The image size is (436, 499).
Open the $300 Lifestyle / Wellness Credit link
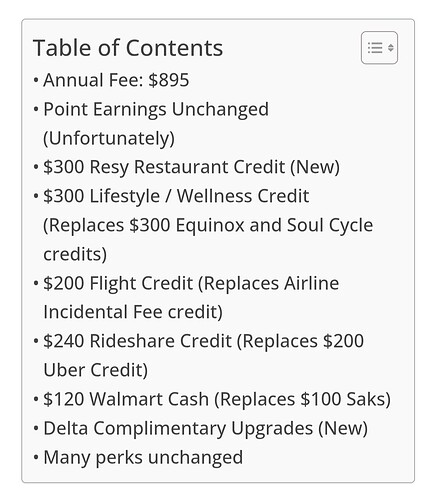pos(176,196)
